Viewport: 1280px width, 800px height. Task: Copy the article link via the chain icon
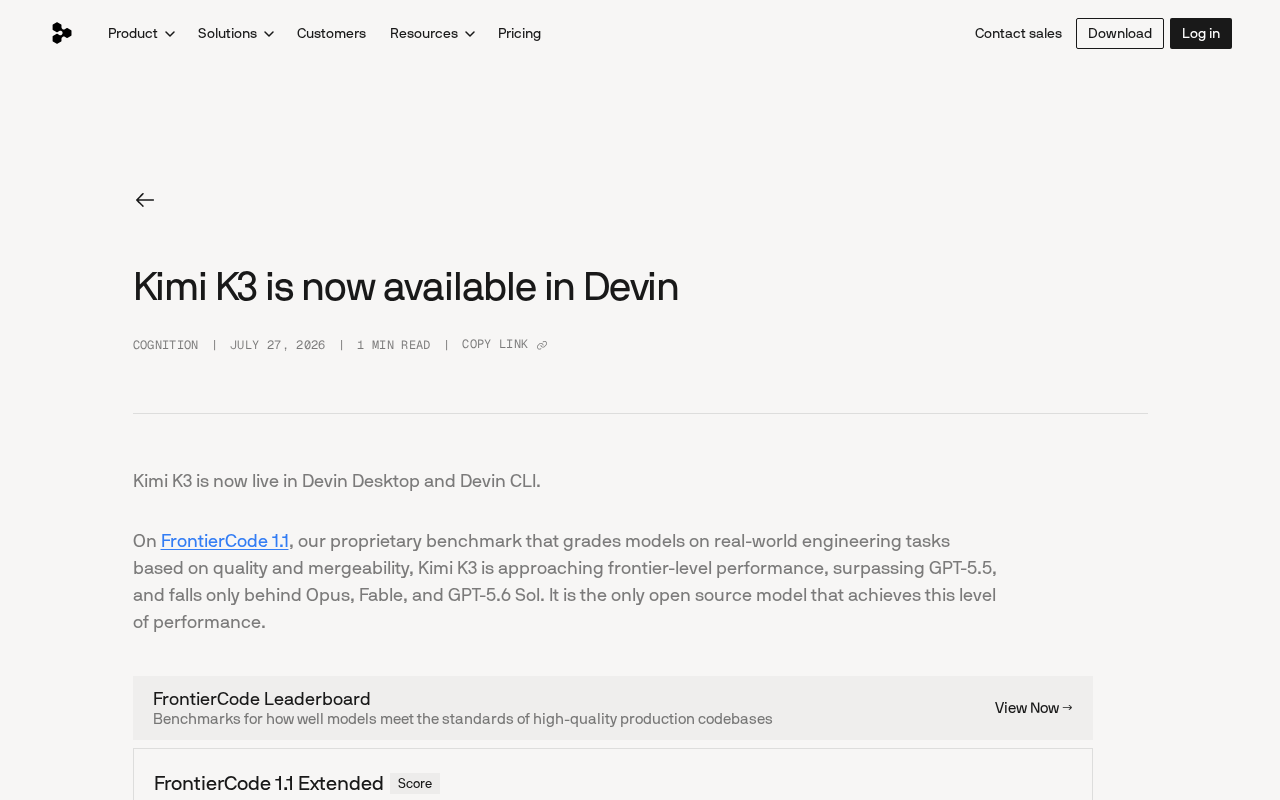tap(542, 346)
